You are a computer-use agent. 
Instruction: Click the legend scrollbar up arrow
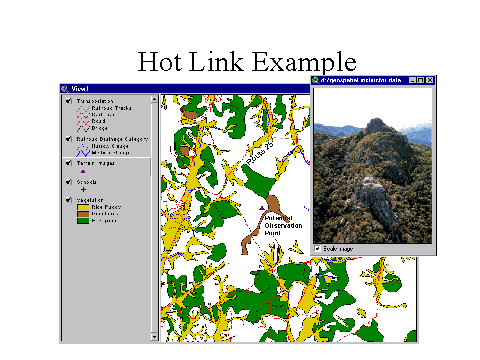click(x=154, y=99)
